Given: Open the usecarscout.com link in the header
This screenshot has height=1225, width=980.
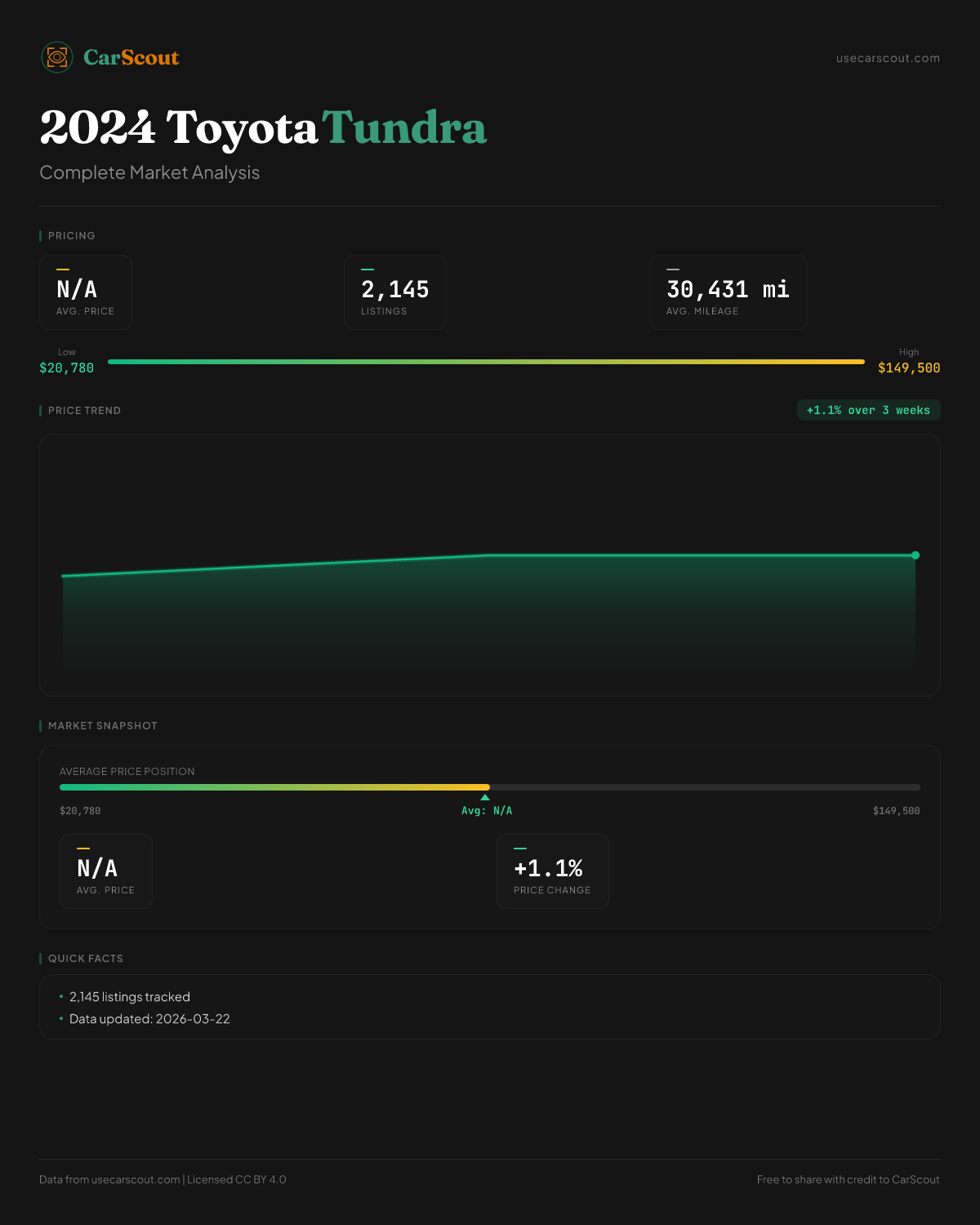Looking at the screenshot, I should (x=888, y=58).
